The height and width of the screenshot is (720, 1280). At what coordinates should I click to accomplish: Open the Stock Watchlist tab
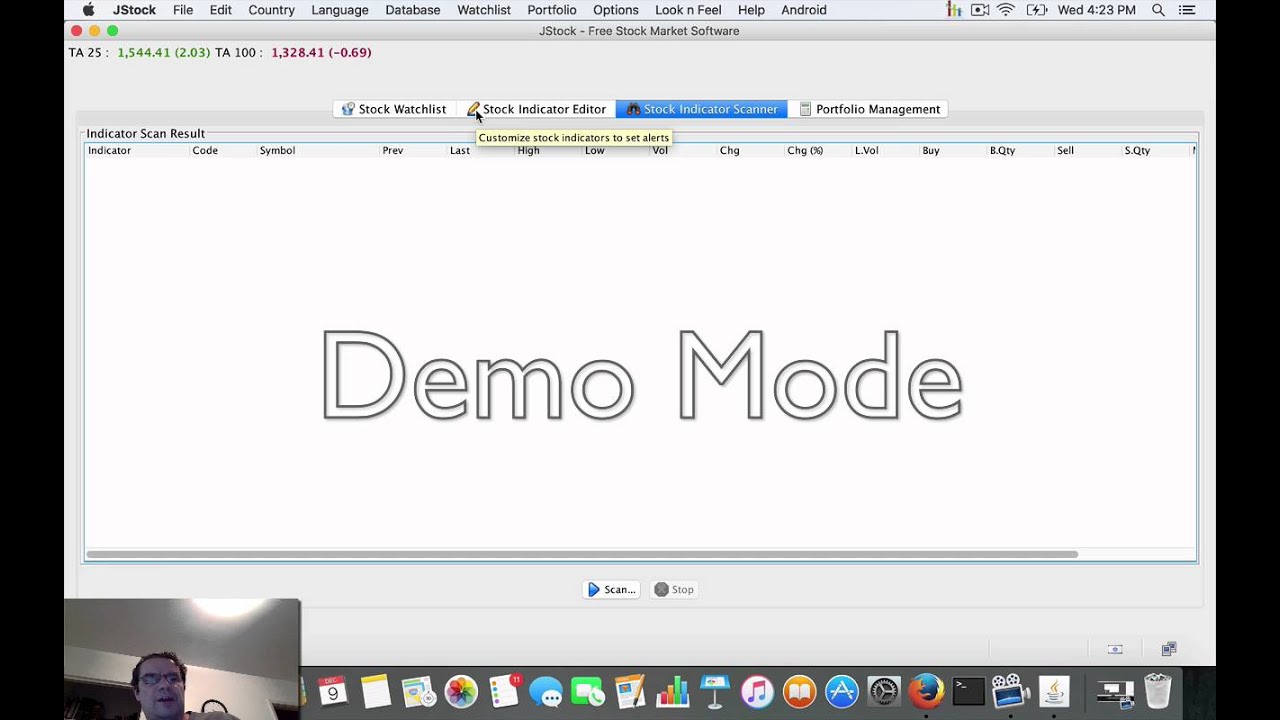394,109
